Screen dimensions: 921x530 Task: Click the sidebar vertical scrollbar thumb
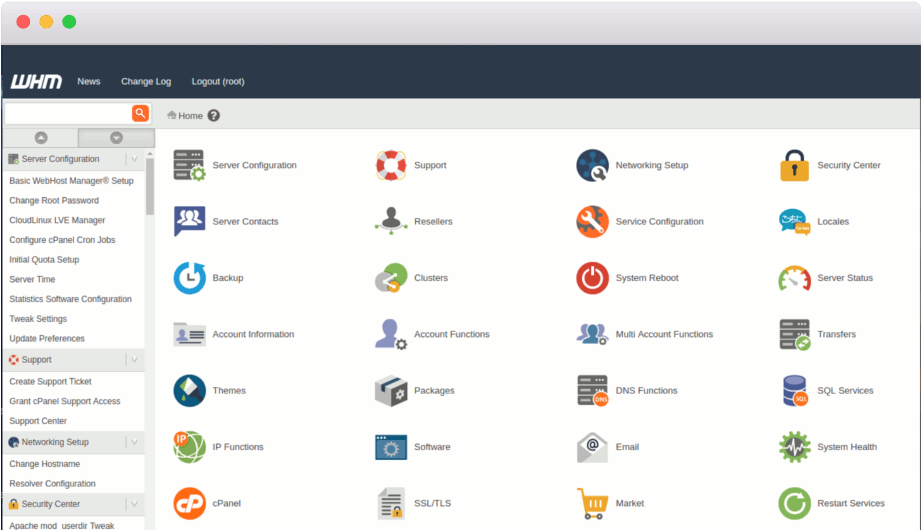pos(150,187)
